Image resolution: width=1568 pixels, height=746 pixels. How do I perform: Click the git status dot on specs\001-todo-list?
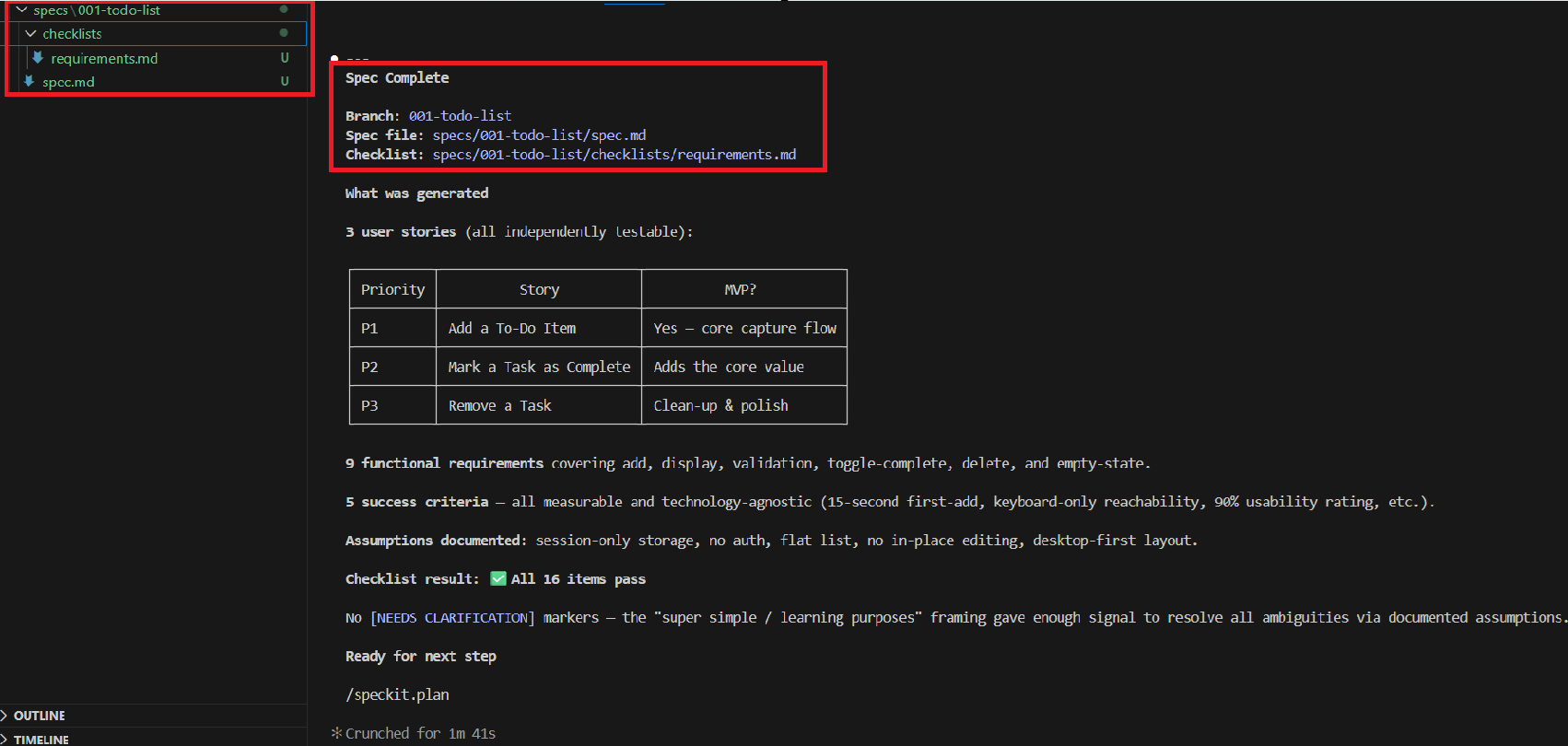(284, 10)
